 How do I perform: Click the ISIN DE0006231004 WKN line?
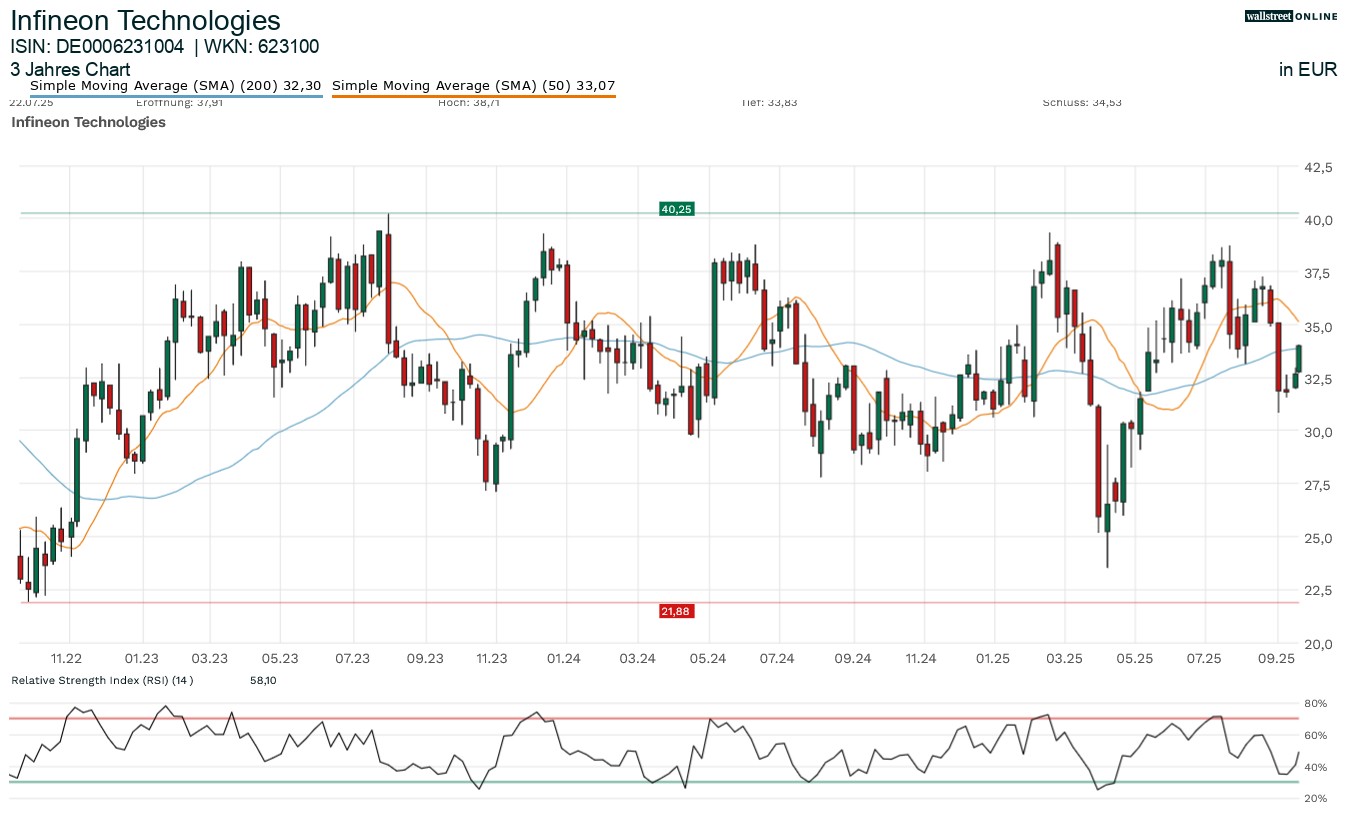165,46
